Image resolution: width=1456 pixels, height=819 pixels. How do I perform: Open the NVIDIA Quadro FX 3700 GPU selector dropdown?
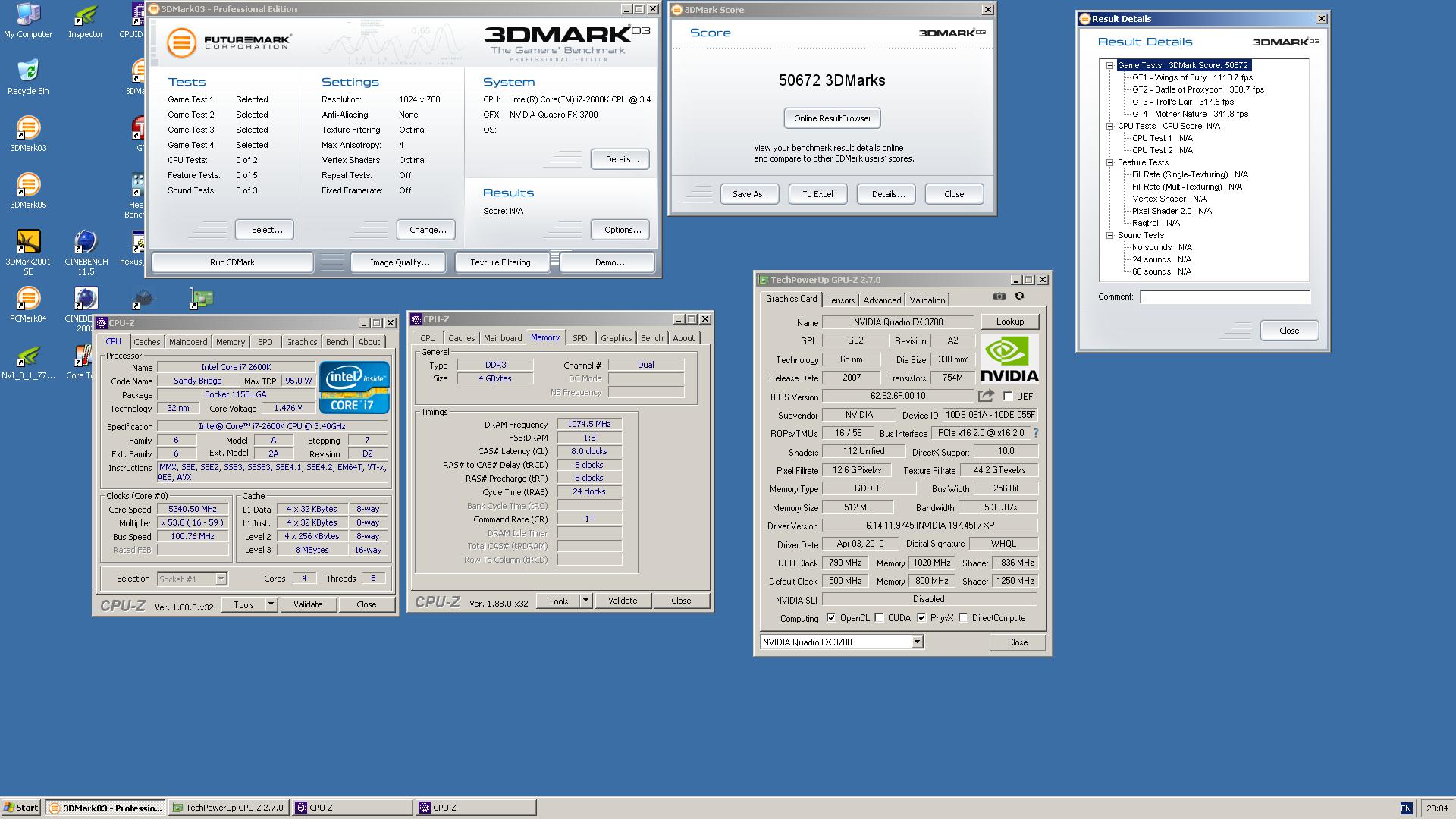(x=917, y=642)
